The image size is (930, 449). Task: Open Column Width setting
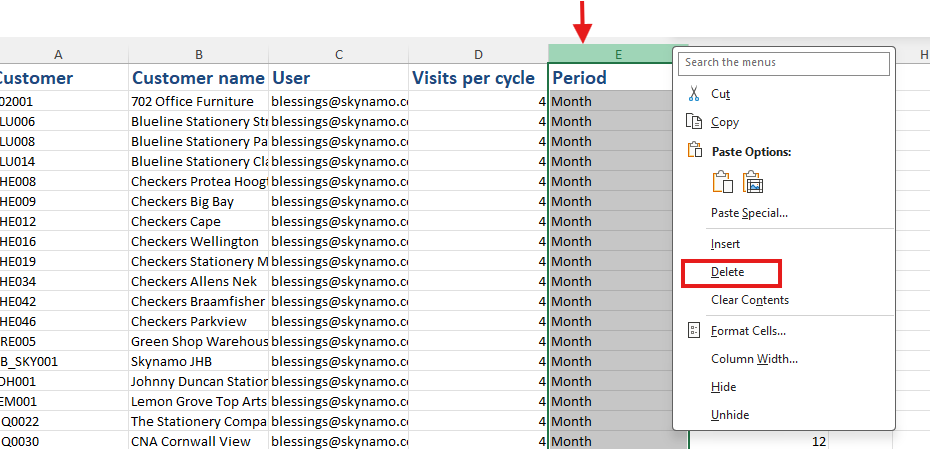(753, 359)
